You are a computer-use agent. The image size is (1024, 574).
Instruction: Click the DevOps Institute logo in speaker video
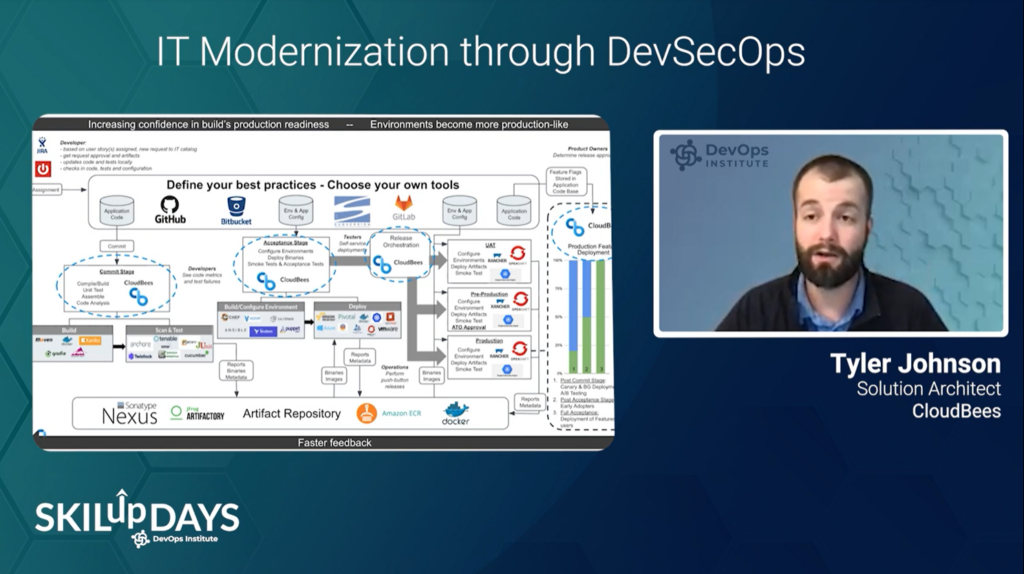click(x=720, y=155)
